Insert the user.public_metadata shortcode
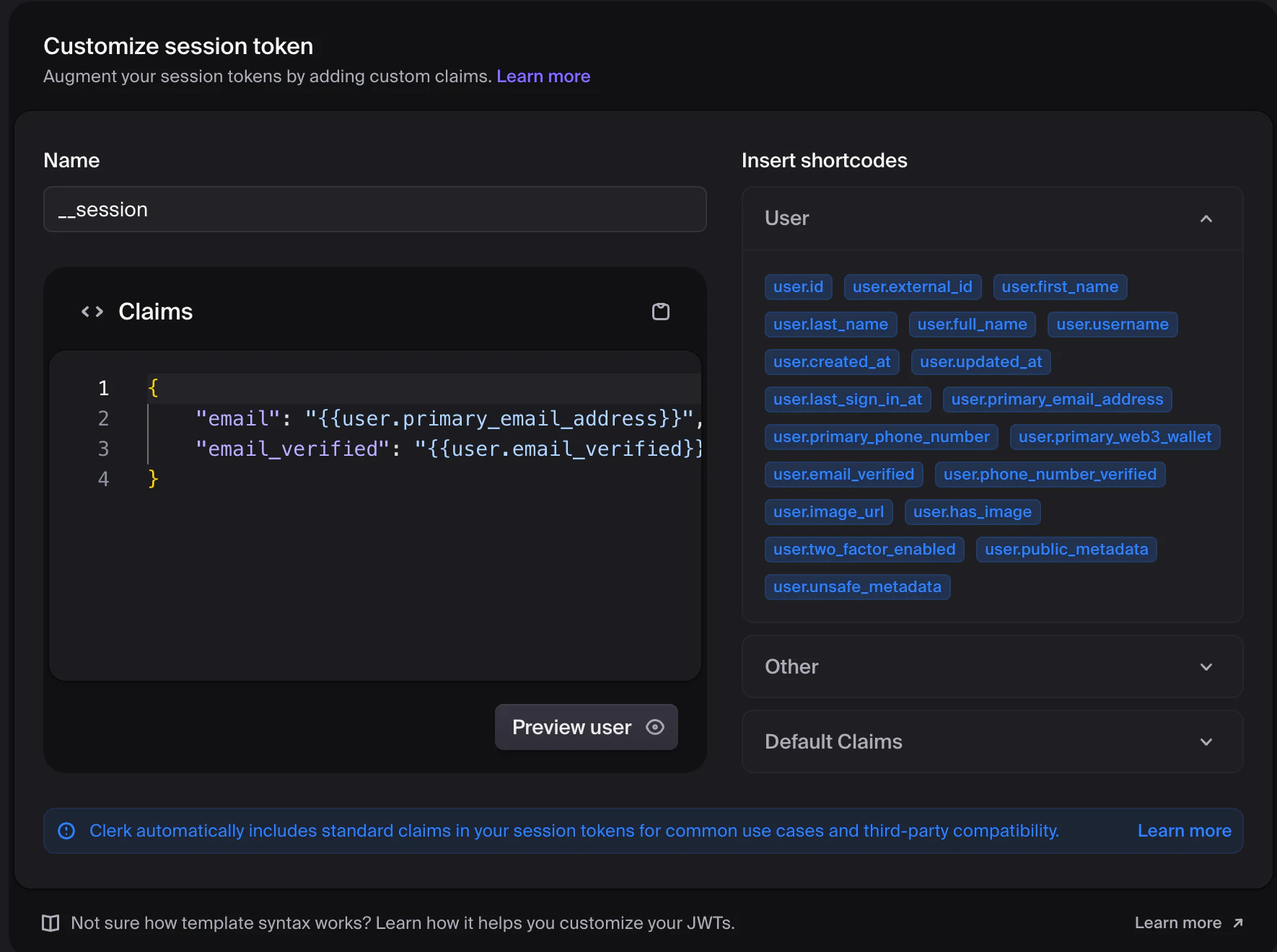Image resolution: width=1277 pixels, height=952 pixels. (x=1066, y=550)
